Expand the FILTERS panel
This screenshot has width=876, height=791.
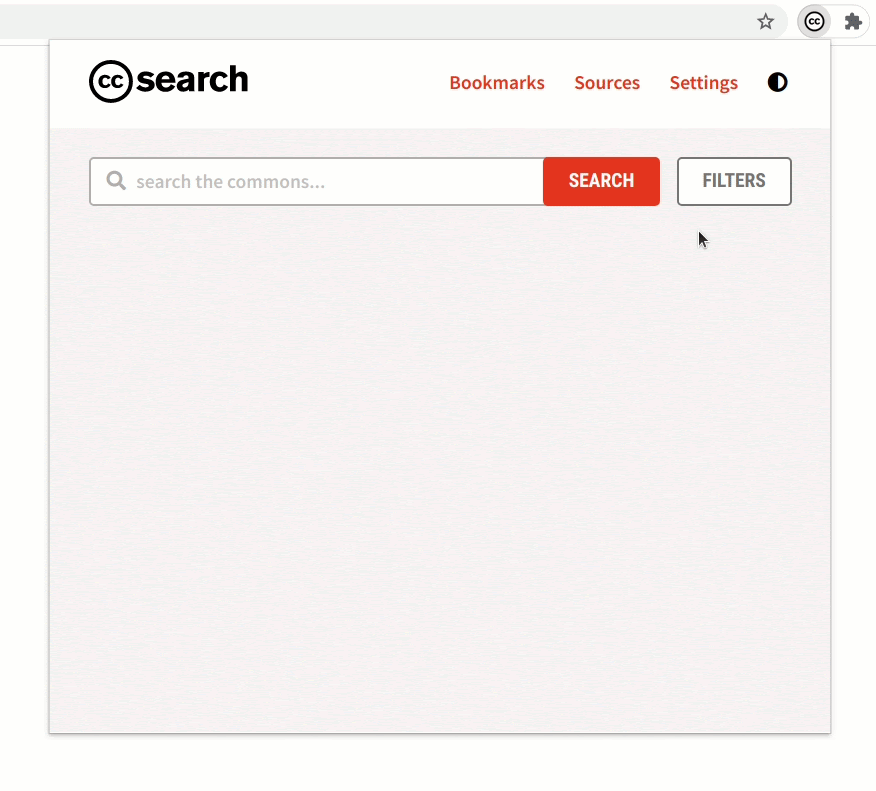pos(734,181)
